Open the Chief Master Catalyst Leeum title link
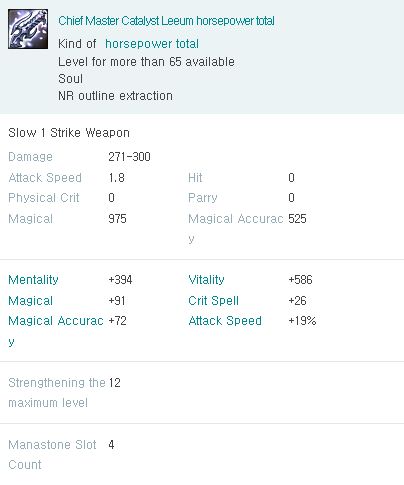Screen dimensions: 404x485 point(166,21)
